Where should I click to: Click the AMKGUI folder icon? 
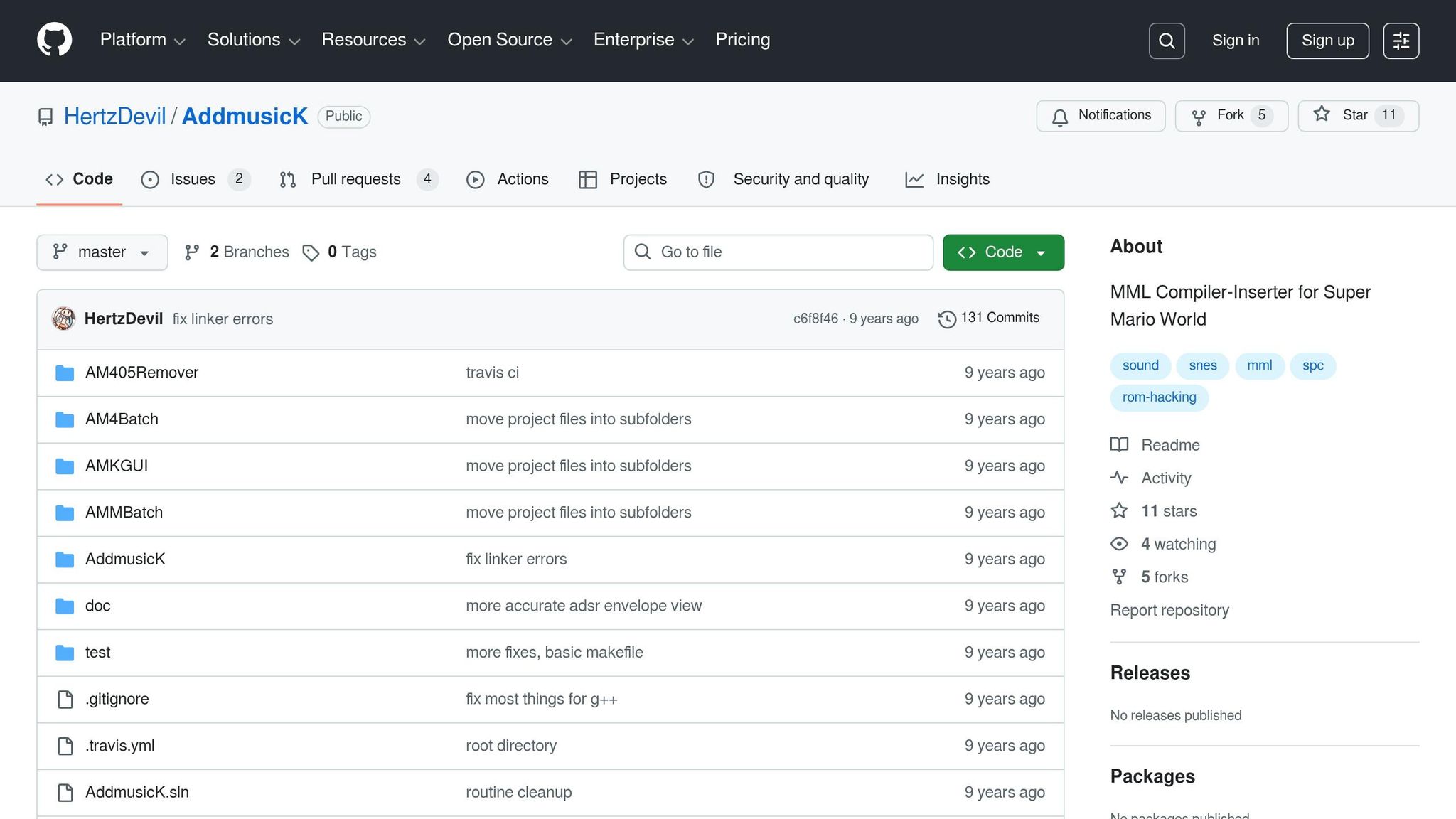coord(65,466)
